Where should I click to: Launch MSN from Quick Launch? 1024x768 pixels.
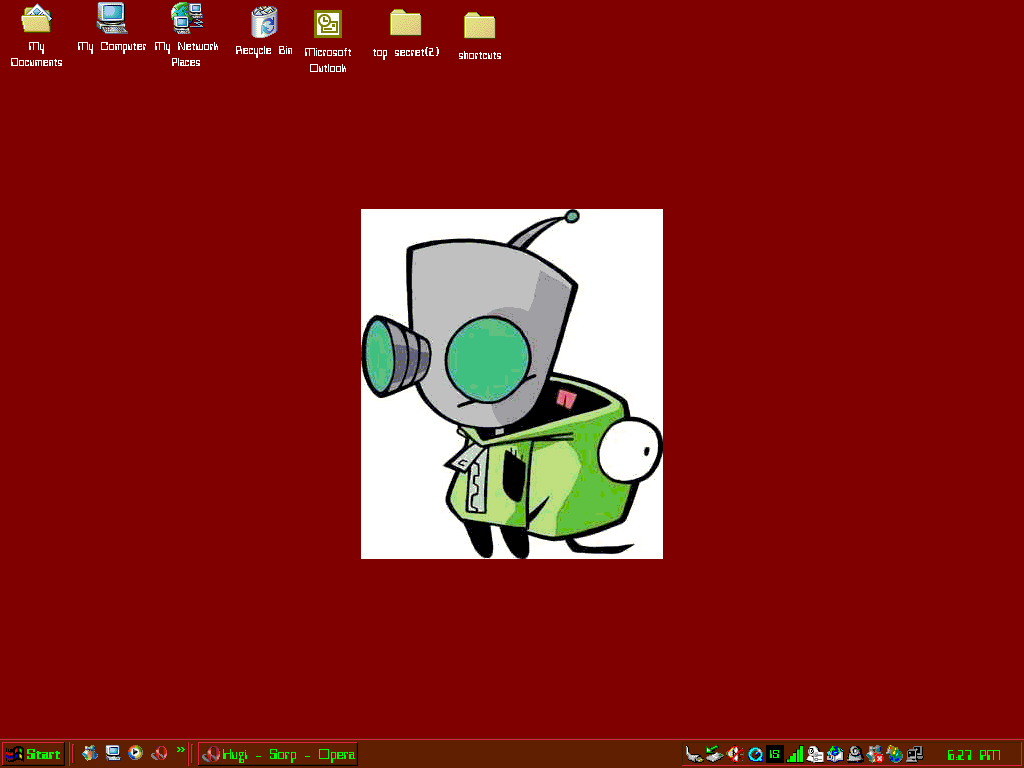click(90, 754)
